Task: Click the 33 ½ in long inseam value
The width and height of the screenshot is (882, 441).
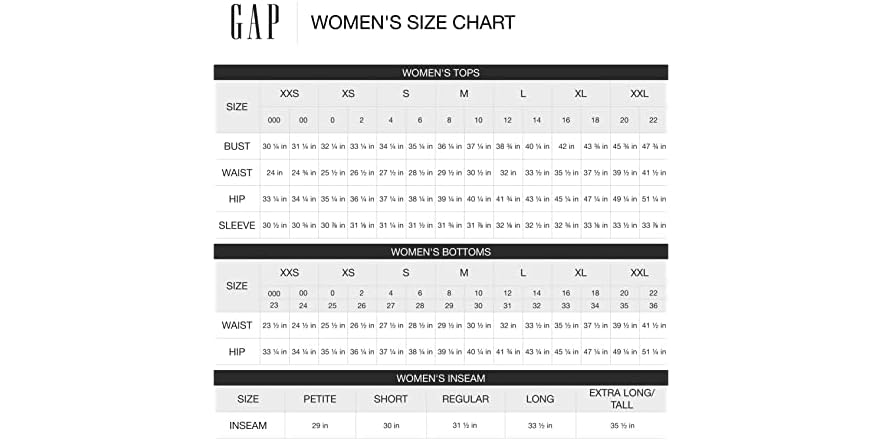Action: coord(540,425)
